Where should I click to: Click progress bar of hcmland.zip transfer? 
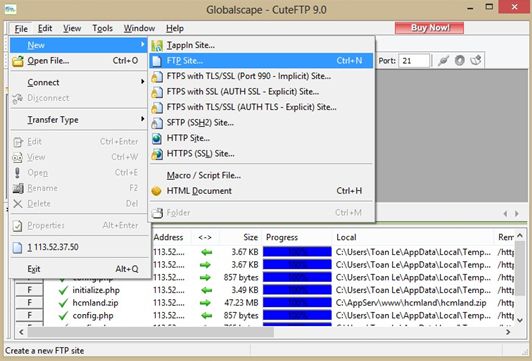coord(297,303)
